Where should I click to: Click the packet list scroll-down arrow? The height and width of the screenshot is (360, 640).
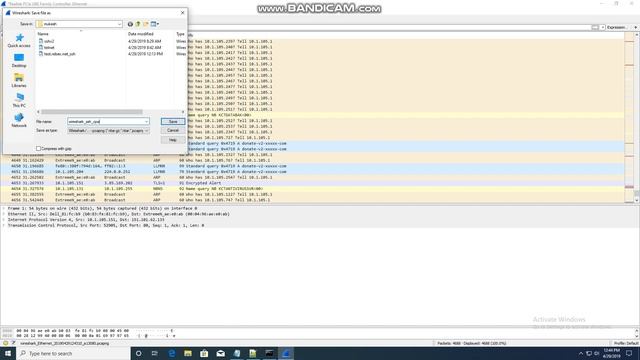(x=636, y=200)
